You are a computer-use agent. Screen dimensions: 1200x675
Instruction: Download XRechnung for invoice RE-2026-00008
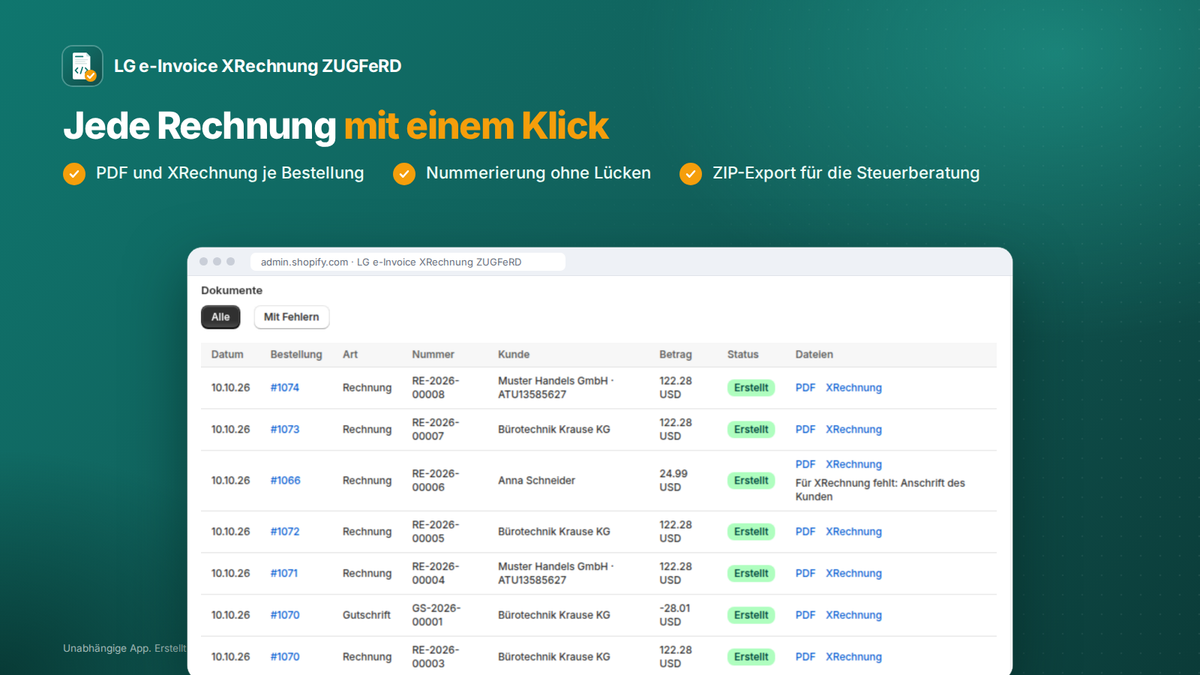pos(854,388)
